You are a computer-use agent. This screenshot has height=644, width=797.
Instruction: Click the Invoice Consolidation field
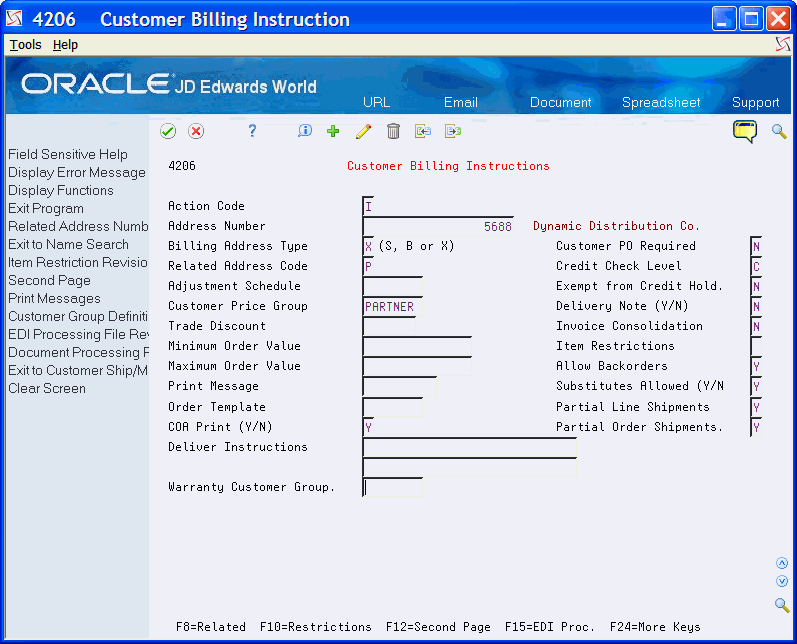coord(756,326)
